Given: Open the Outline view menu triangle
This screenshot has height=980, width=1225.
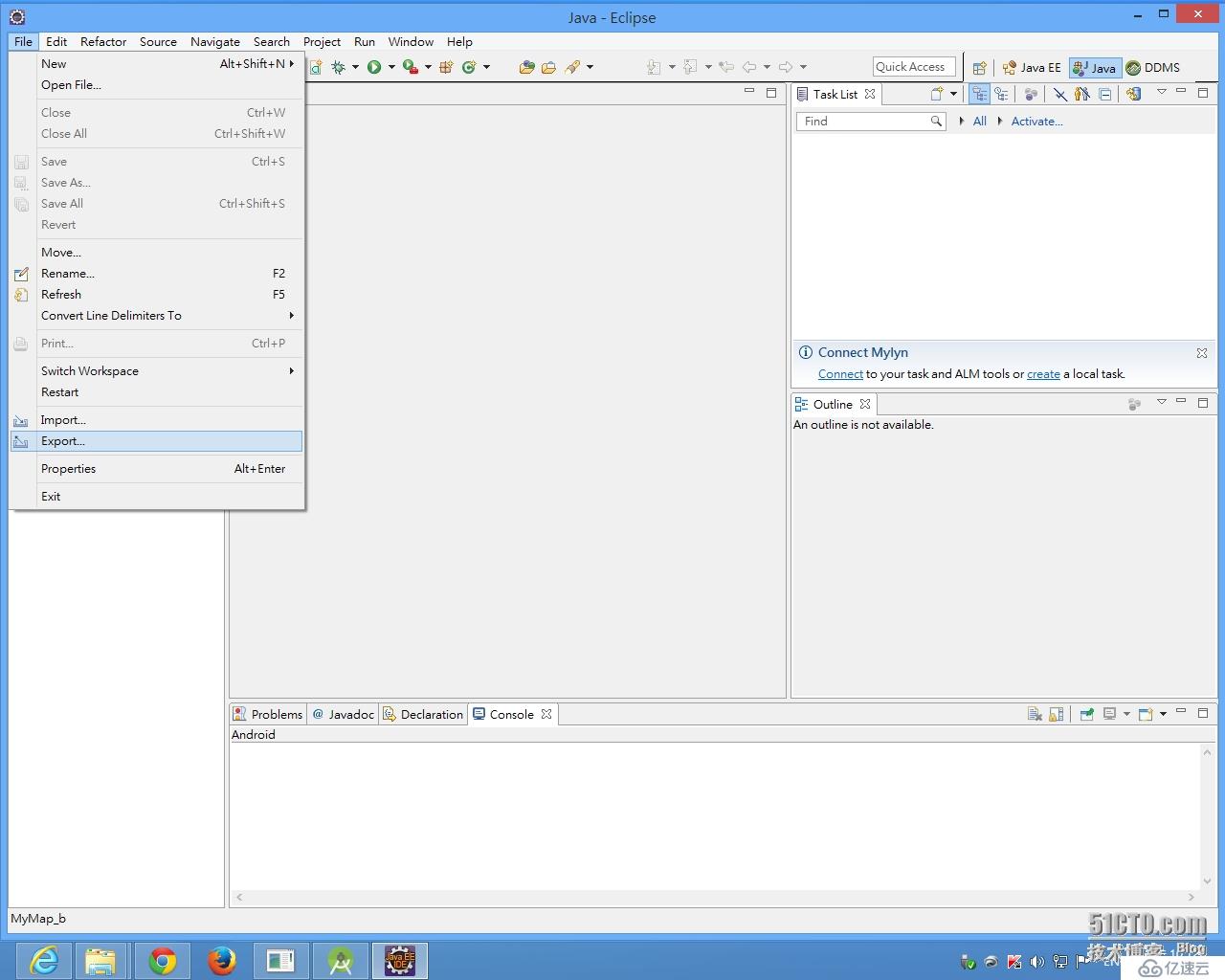Looking at the screenshot, I should coord(1162,402).
